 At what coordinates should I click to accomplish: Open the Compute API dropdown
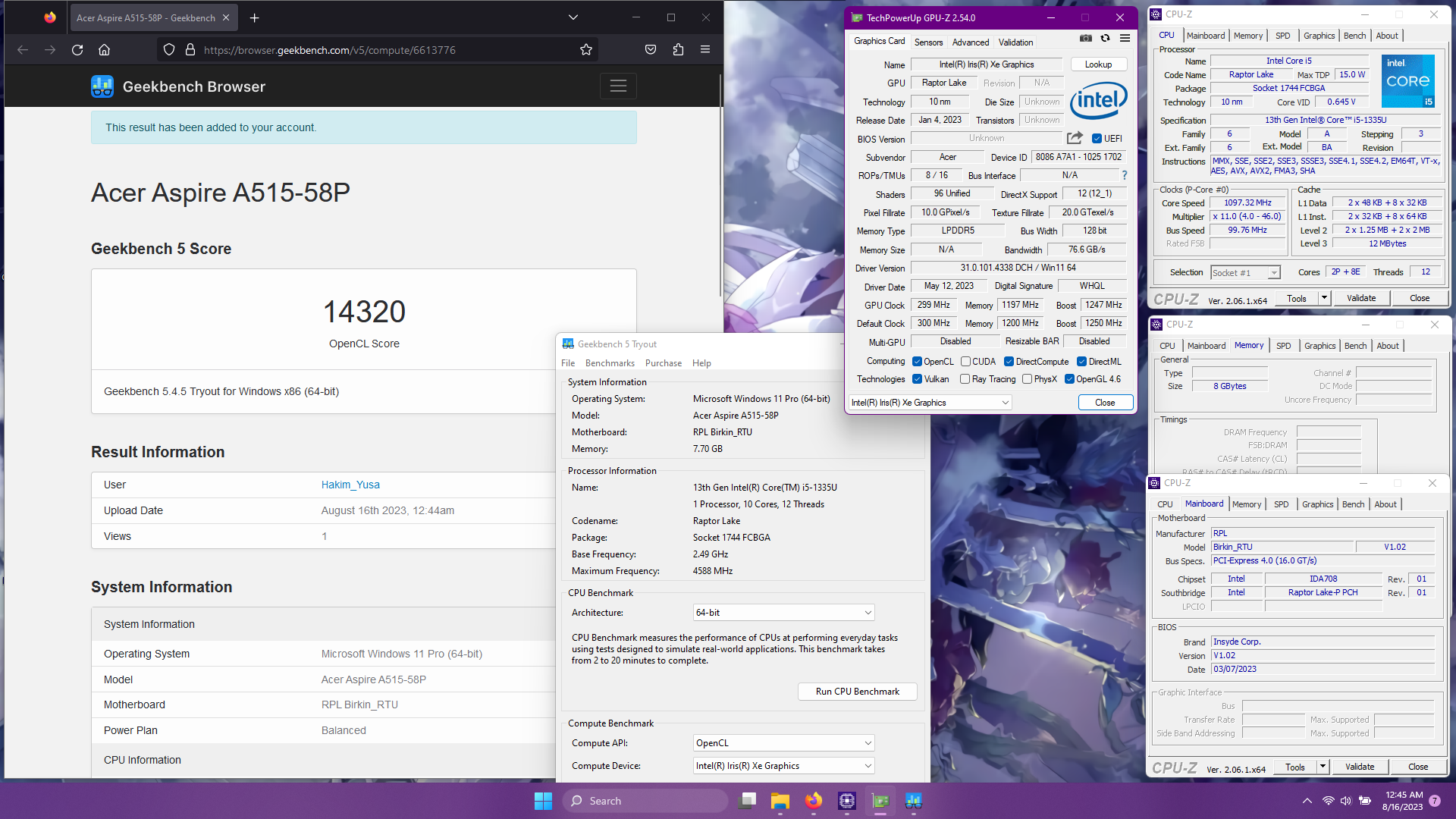[784, 743]
